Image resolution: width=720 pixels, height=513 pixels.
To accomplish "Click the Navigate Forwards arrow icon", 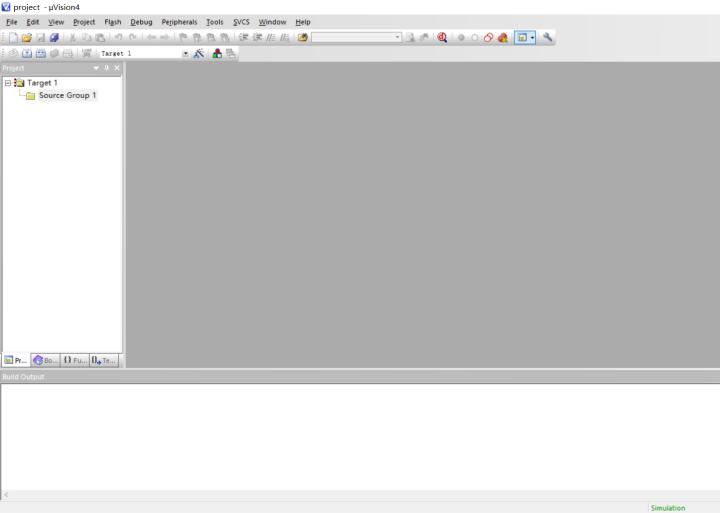I will [164, 38].
